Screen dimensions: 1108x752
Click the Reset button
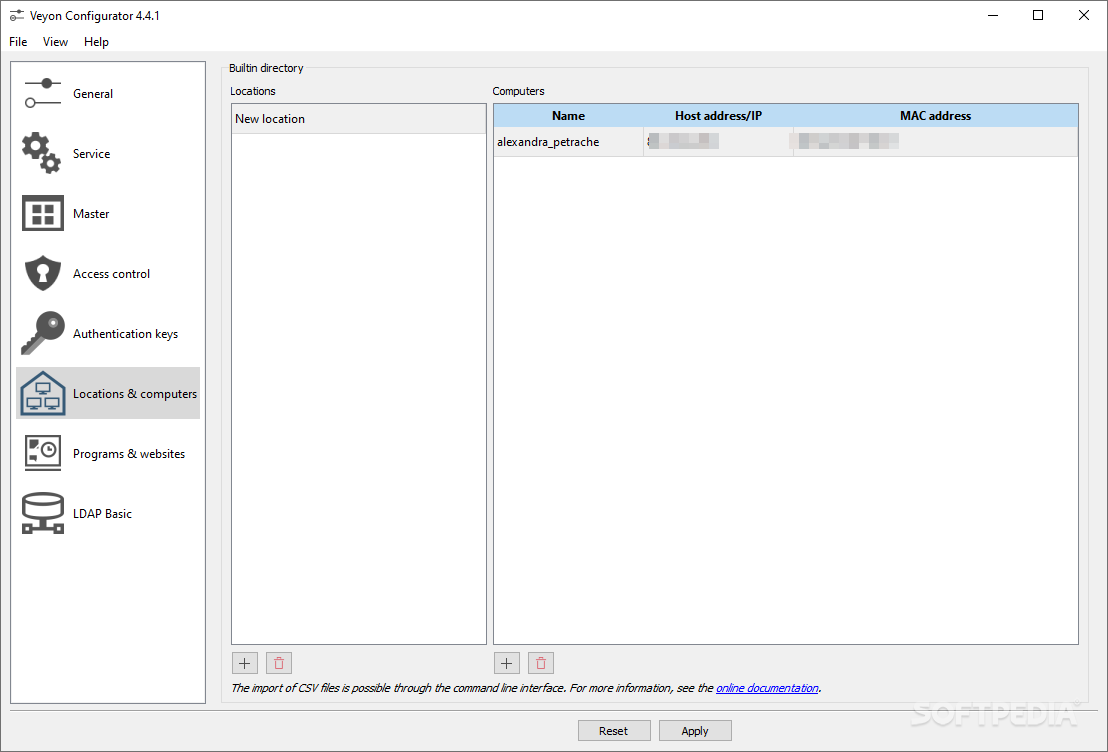click(613, 731)
